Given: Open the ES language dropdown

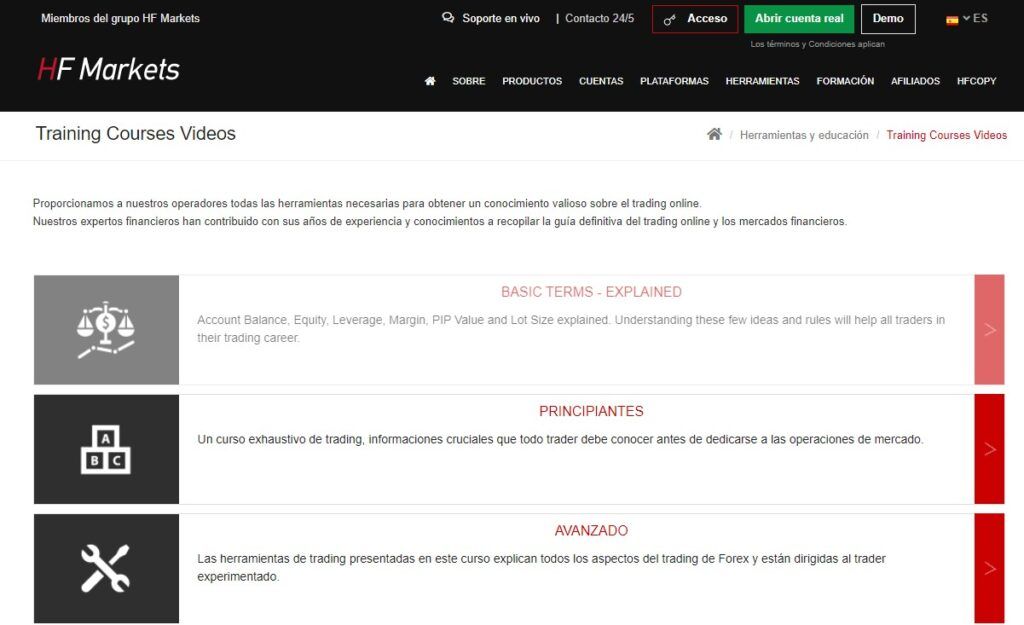Looking at the screenshot, I should click(x=975, y=18).
